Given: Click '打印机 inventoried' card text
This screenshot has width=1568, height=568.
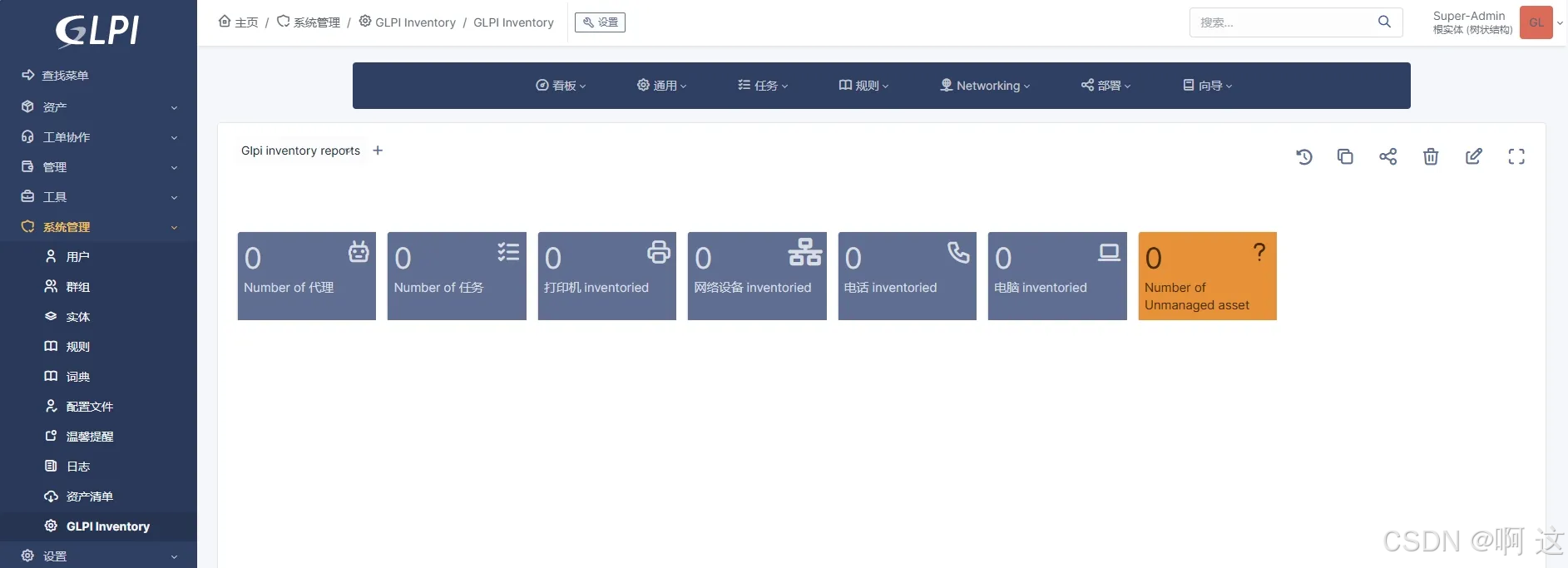Looking at the screenshot, I should [596, 287].
